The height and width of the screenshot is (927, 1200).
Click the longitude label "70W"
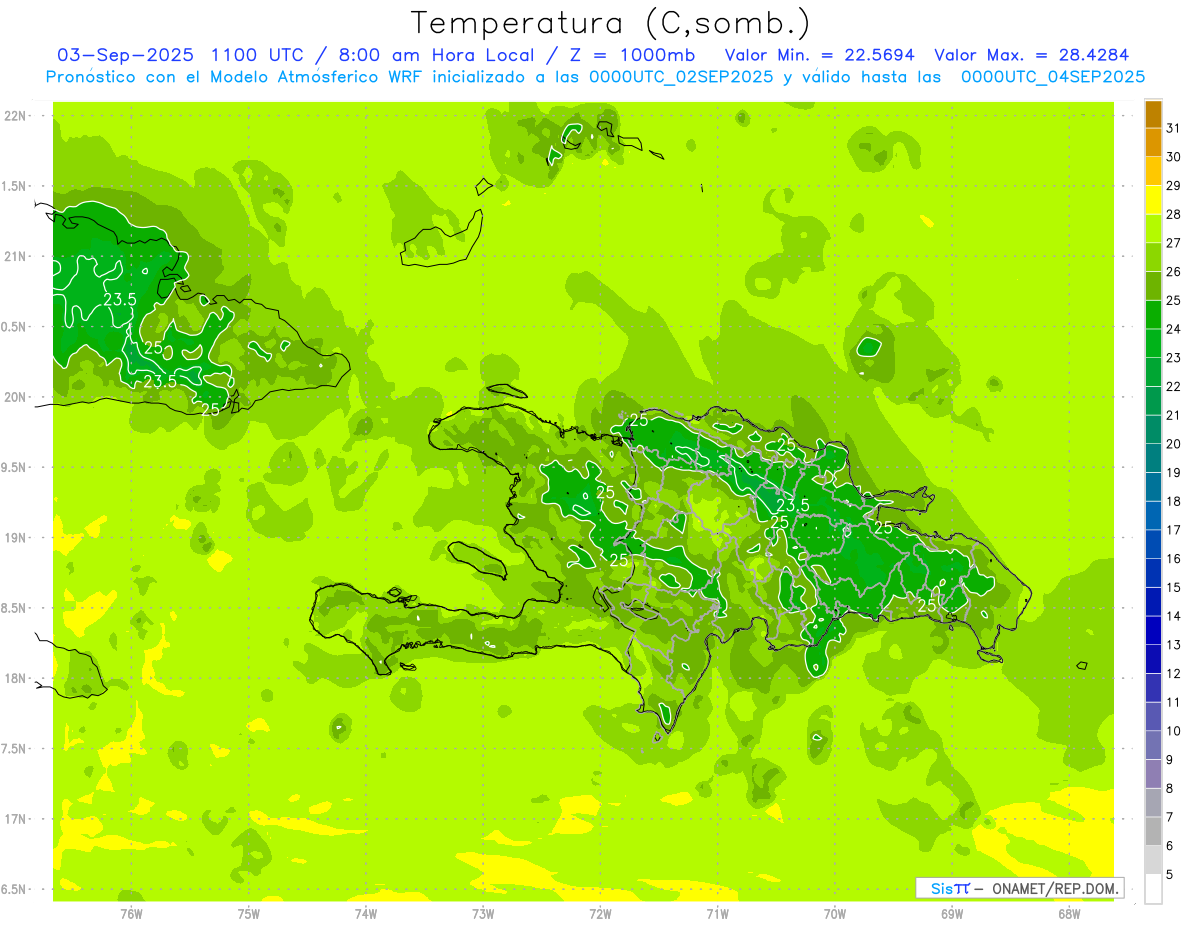coord(835,914)
